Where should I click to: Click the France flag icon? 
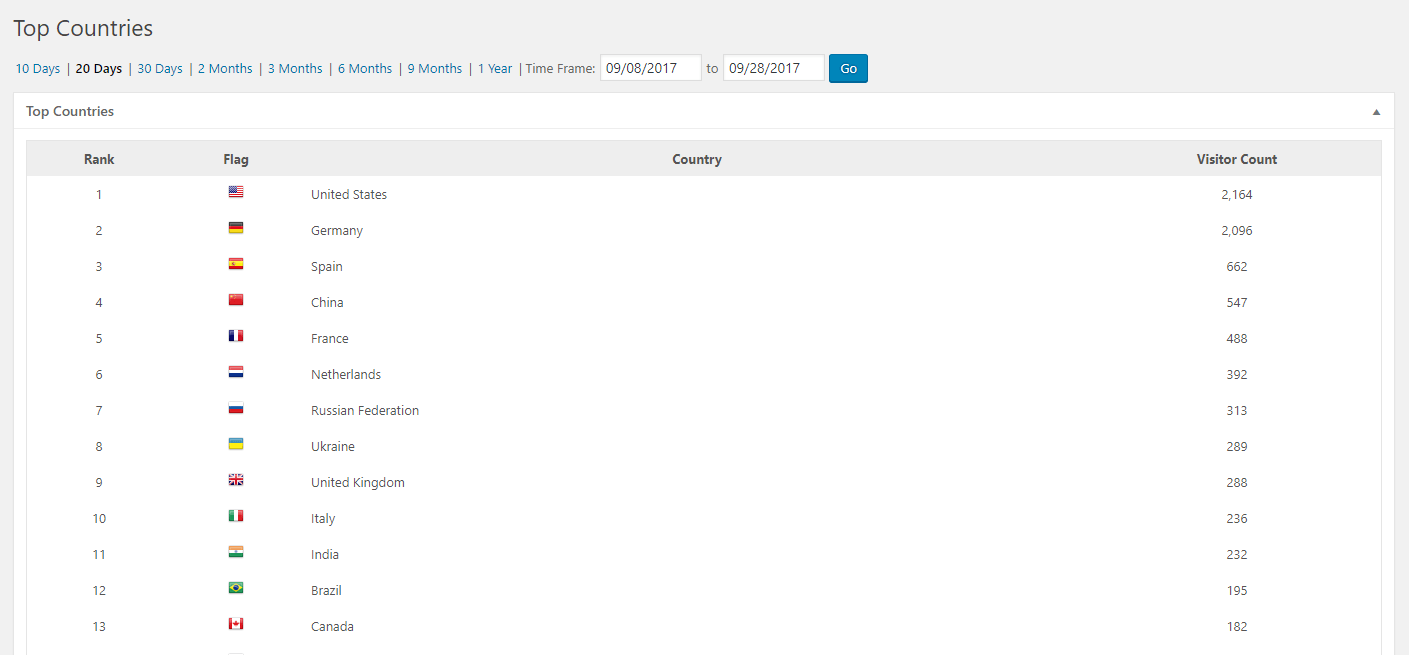pos(236,336)
